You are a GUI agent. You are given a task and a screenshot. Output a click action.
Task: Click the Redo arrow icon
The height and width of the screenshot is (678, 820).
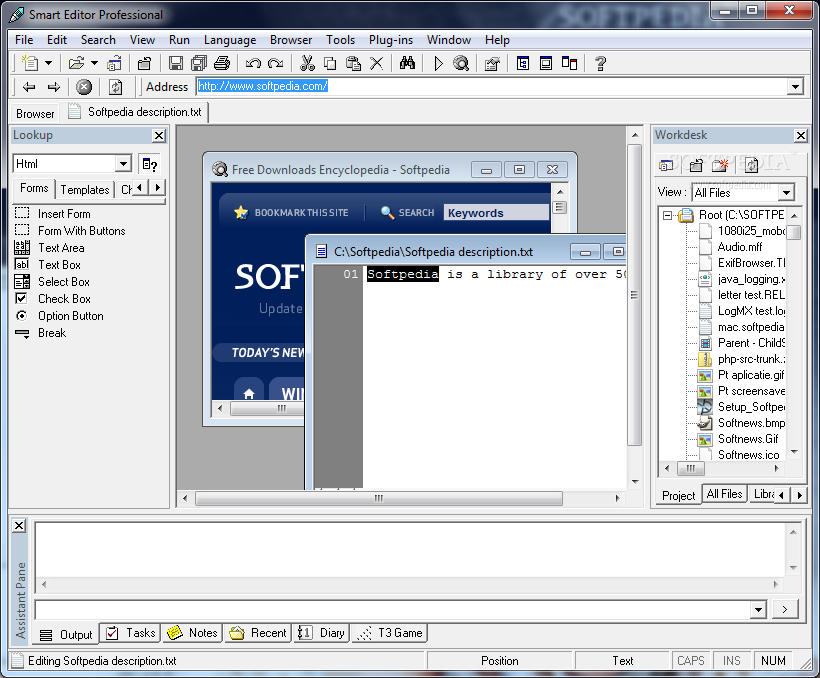coord(276,63)
